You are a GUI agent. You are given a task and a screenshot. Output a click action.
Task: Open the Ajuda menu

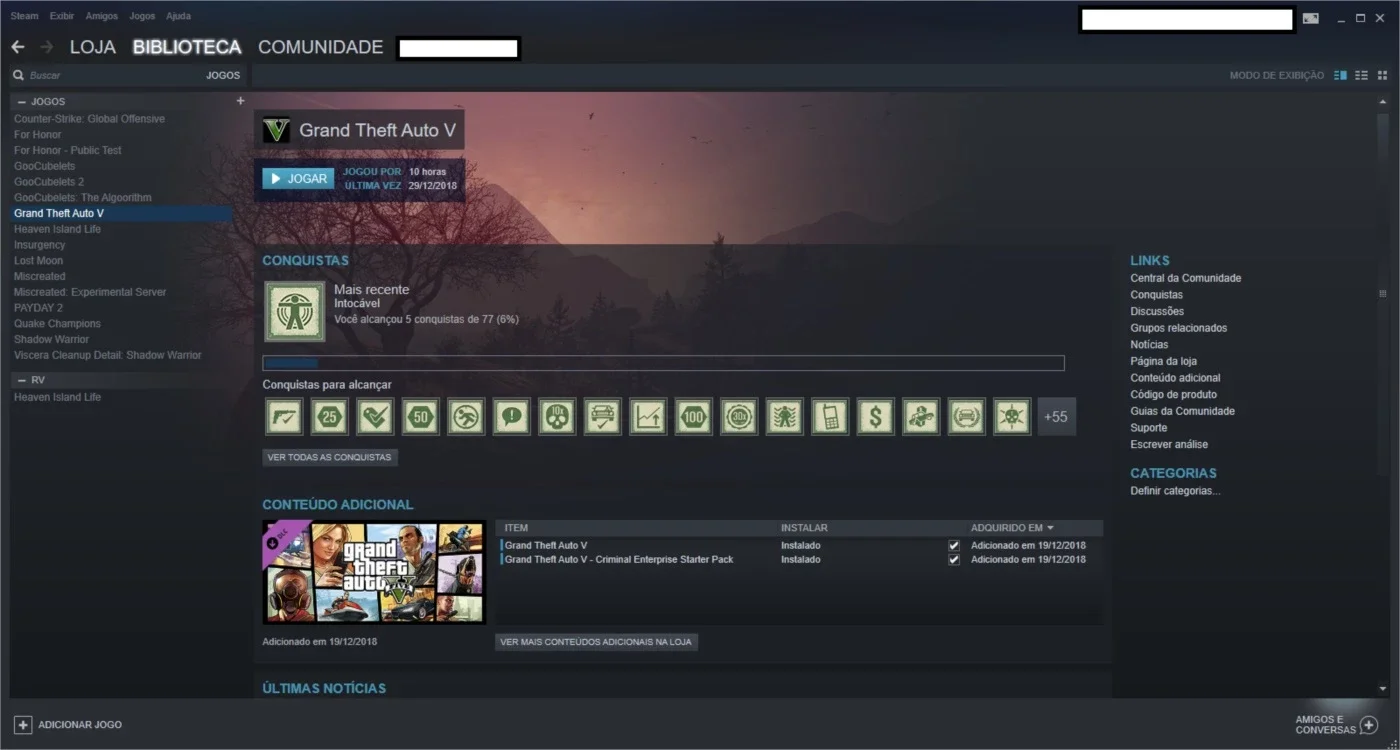(178, 16)
